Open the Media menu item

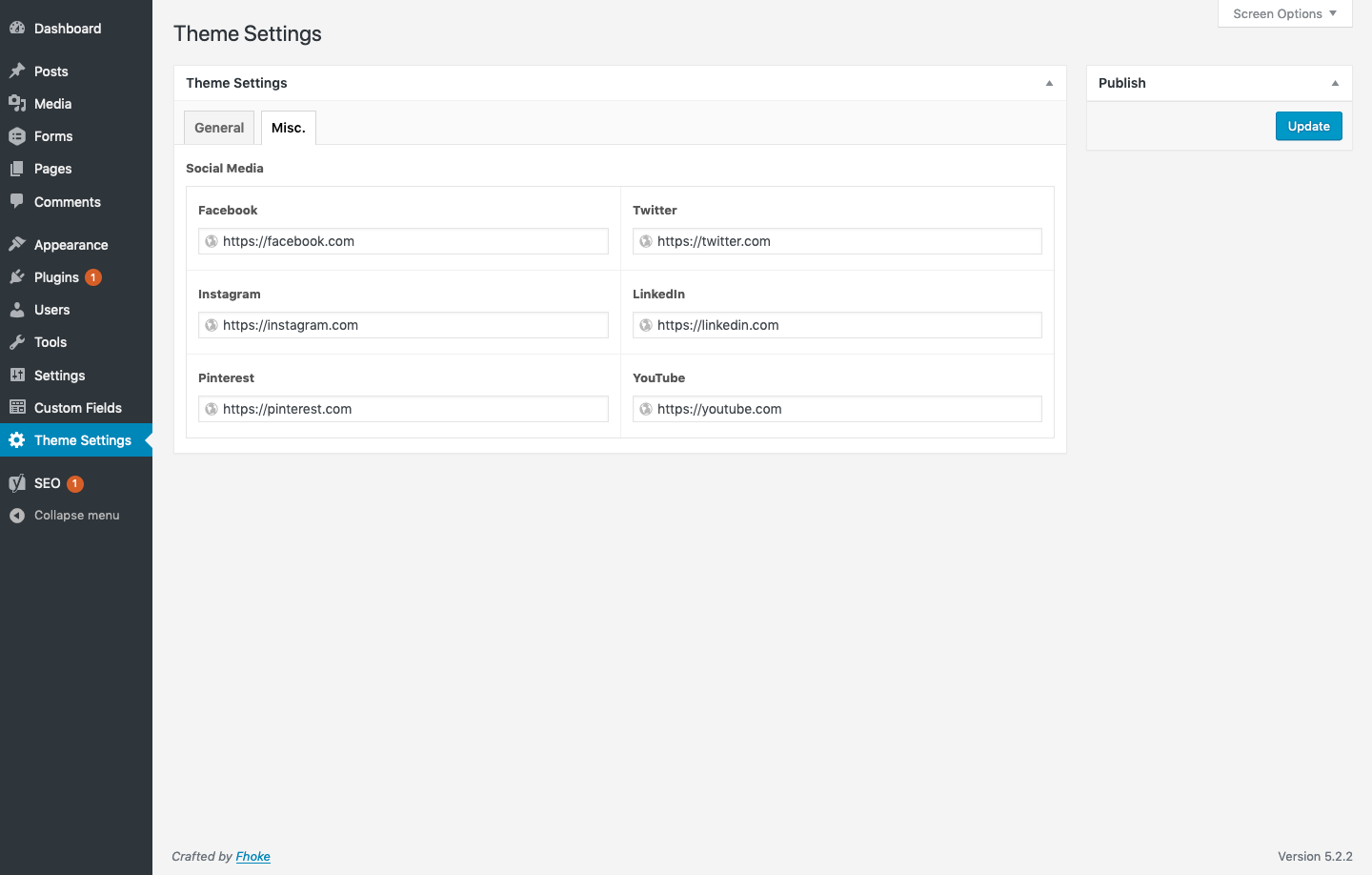coord(76,104)
